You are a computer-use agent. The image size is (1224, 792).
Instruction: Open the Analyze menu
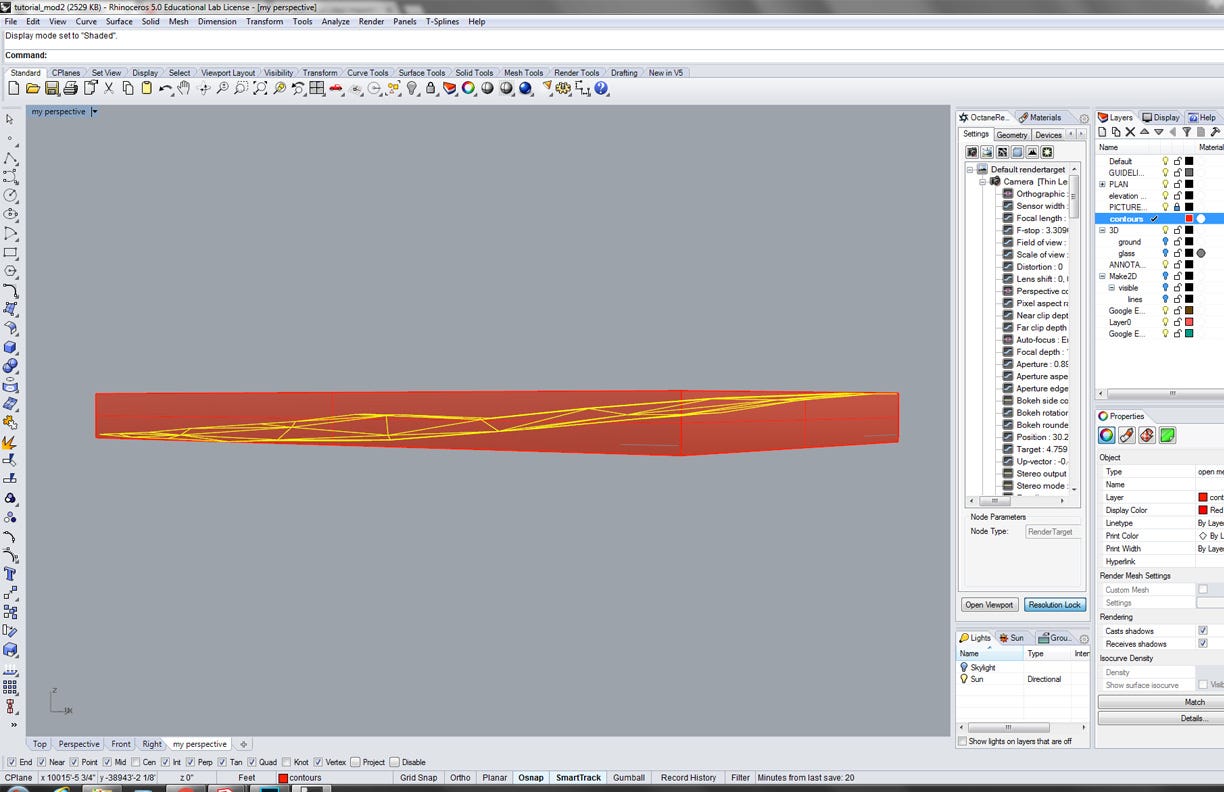[x=335, y=21]
